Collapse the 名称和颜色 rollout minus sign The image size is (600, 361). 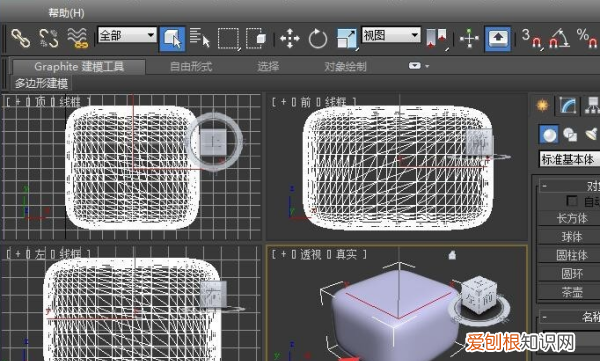pyautogui.click(x=544, y=317)
